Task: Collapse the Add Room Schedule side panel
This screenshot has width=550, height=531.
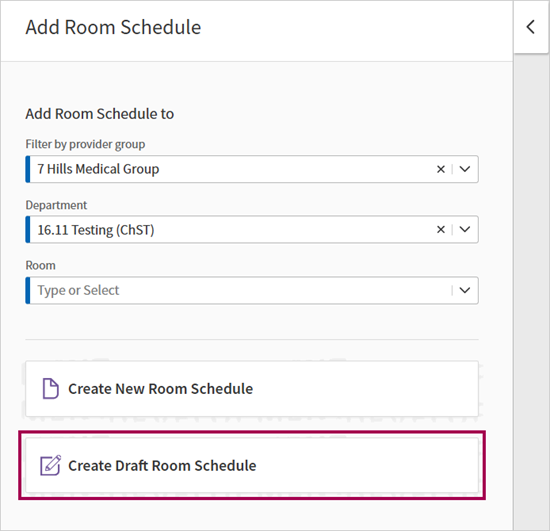Action: (x=530, y=27)
